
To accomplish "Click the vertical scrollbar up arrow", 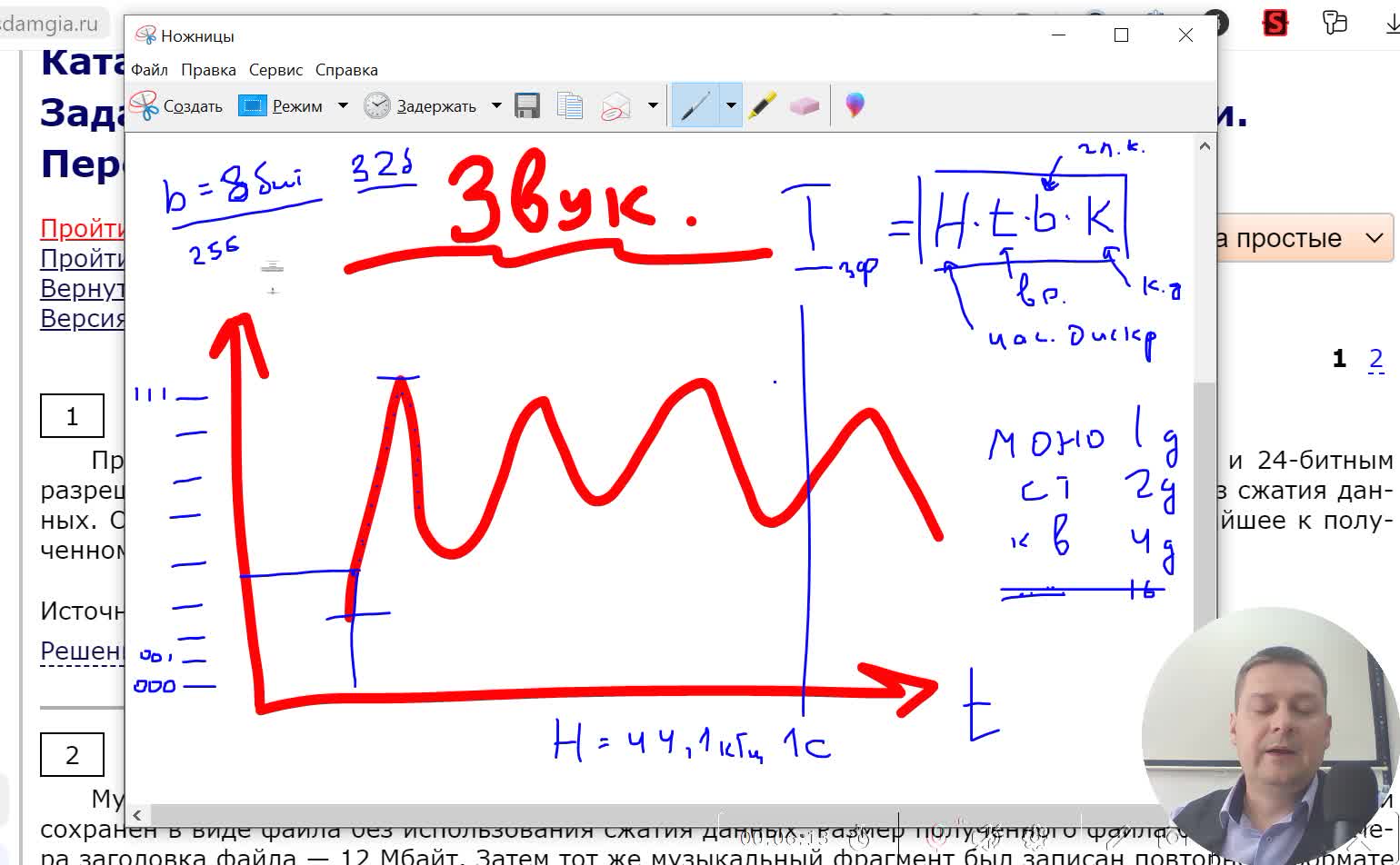I will coord(1205,146).
